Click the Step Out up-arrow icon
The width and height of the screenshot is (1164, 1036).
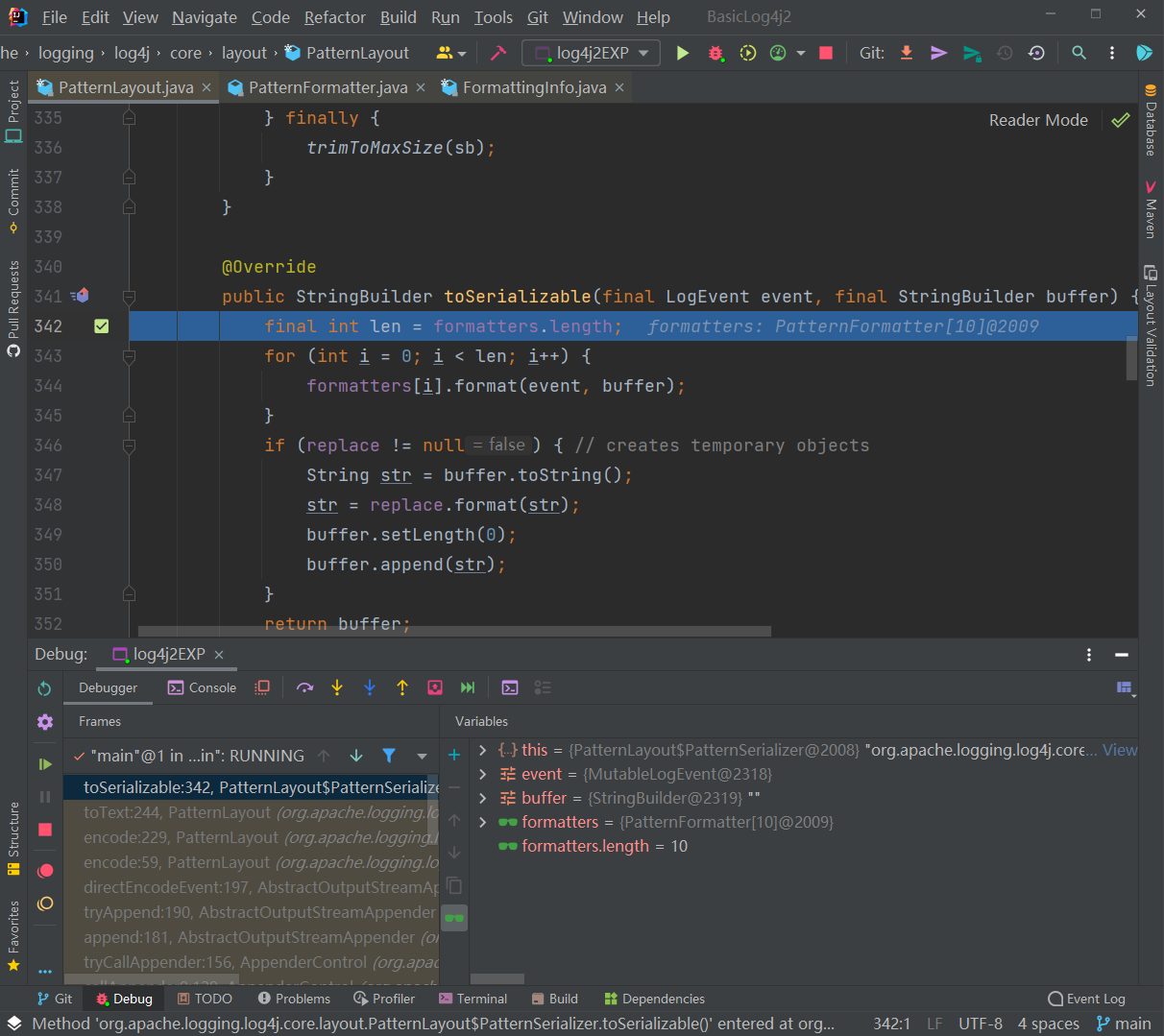click(402, 687)
